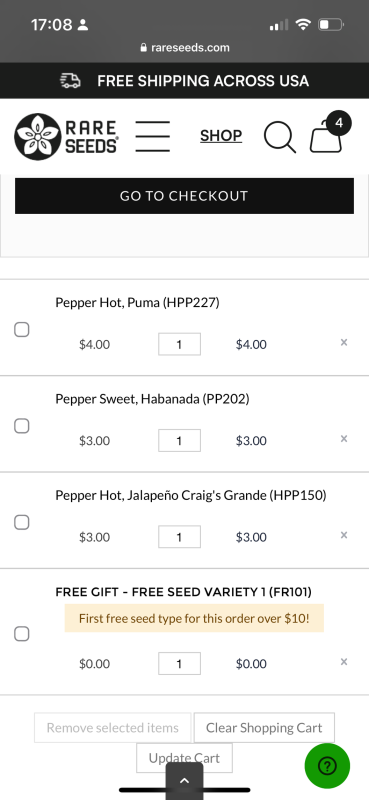
Task: Remove Jalapeño Craig's Grande with its x icon
Action: (x=344, y=535)
